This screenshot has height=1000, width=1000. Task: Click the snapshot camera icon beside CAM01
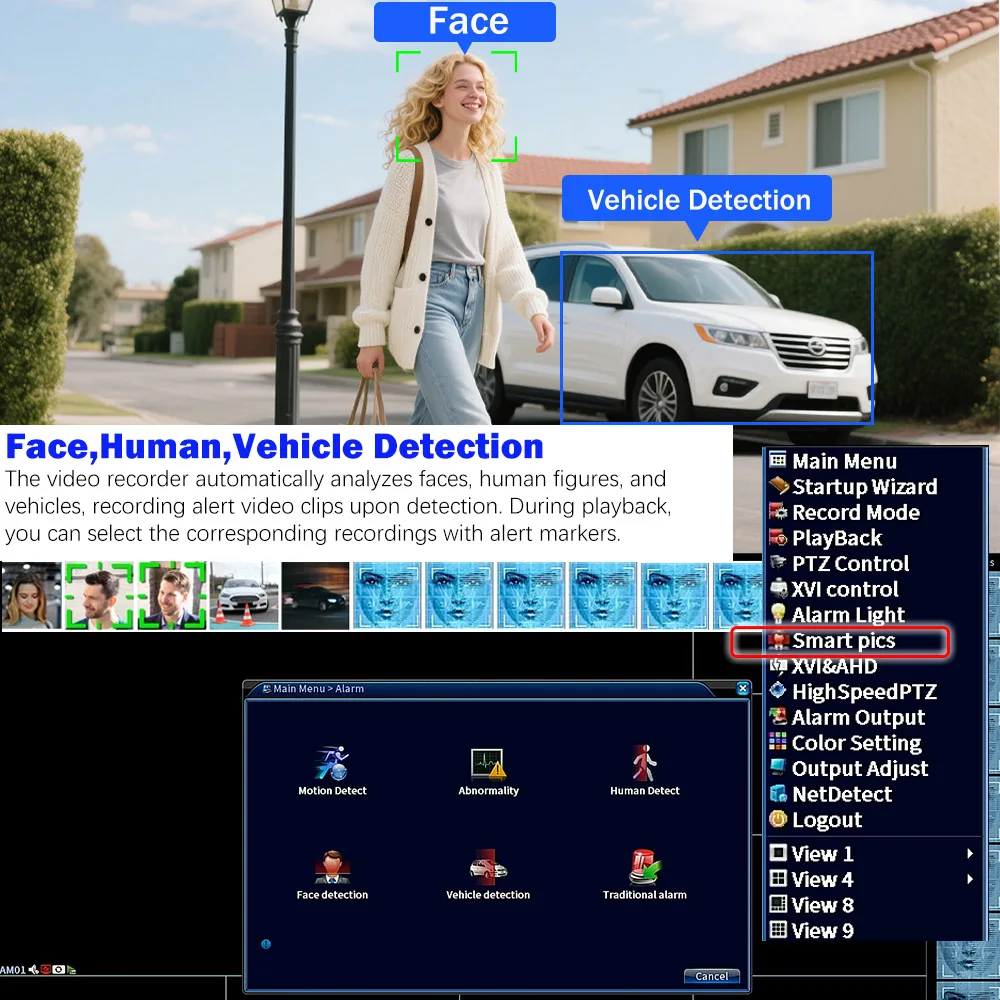pos(58,970)
